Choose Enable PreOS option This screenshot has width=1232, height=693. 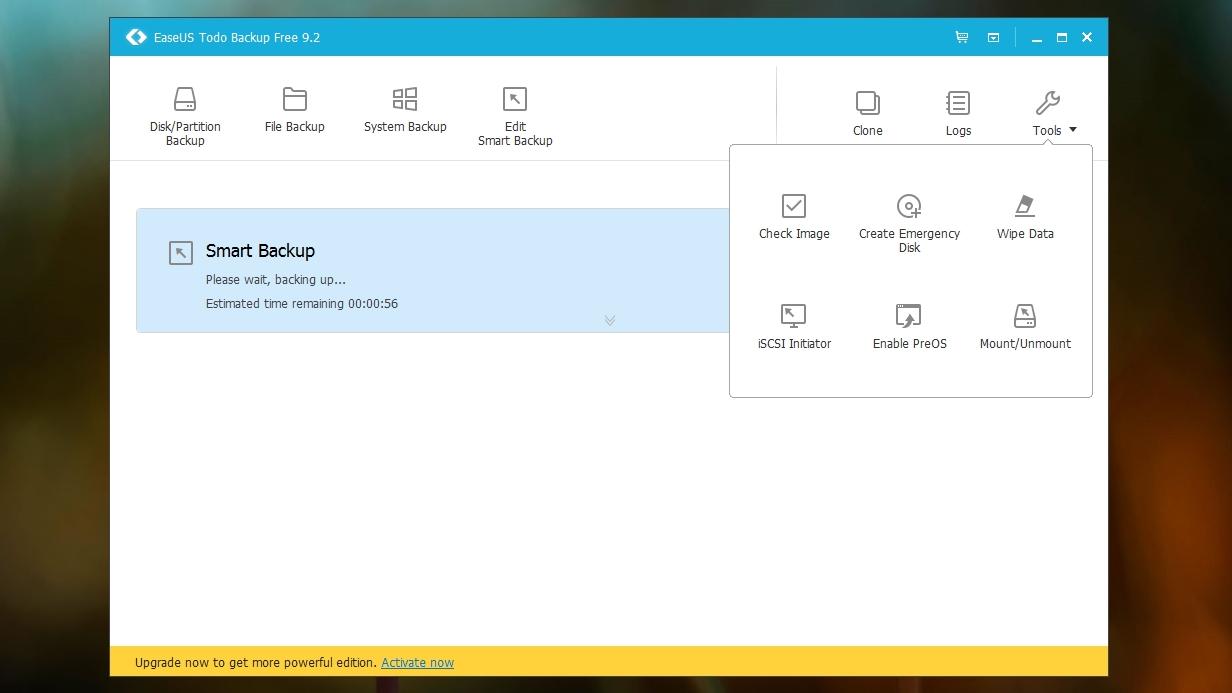tap(909, 327)
